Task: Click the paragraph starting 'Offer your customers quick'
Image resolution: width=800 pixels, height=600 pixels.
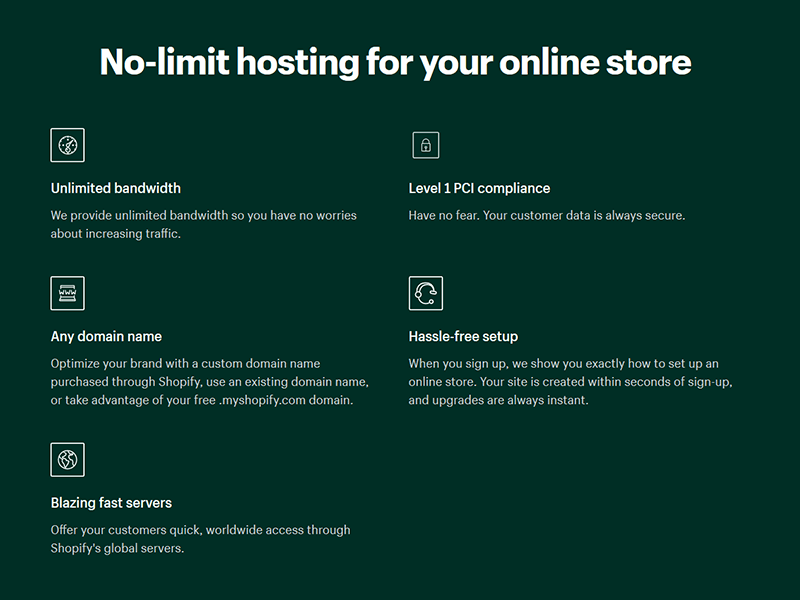Action: click(x=201, y=539)
